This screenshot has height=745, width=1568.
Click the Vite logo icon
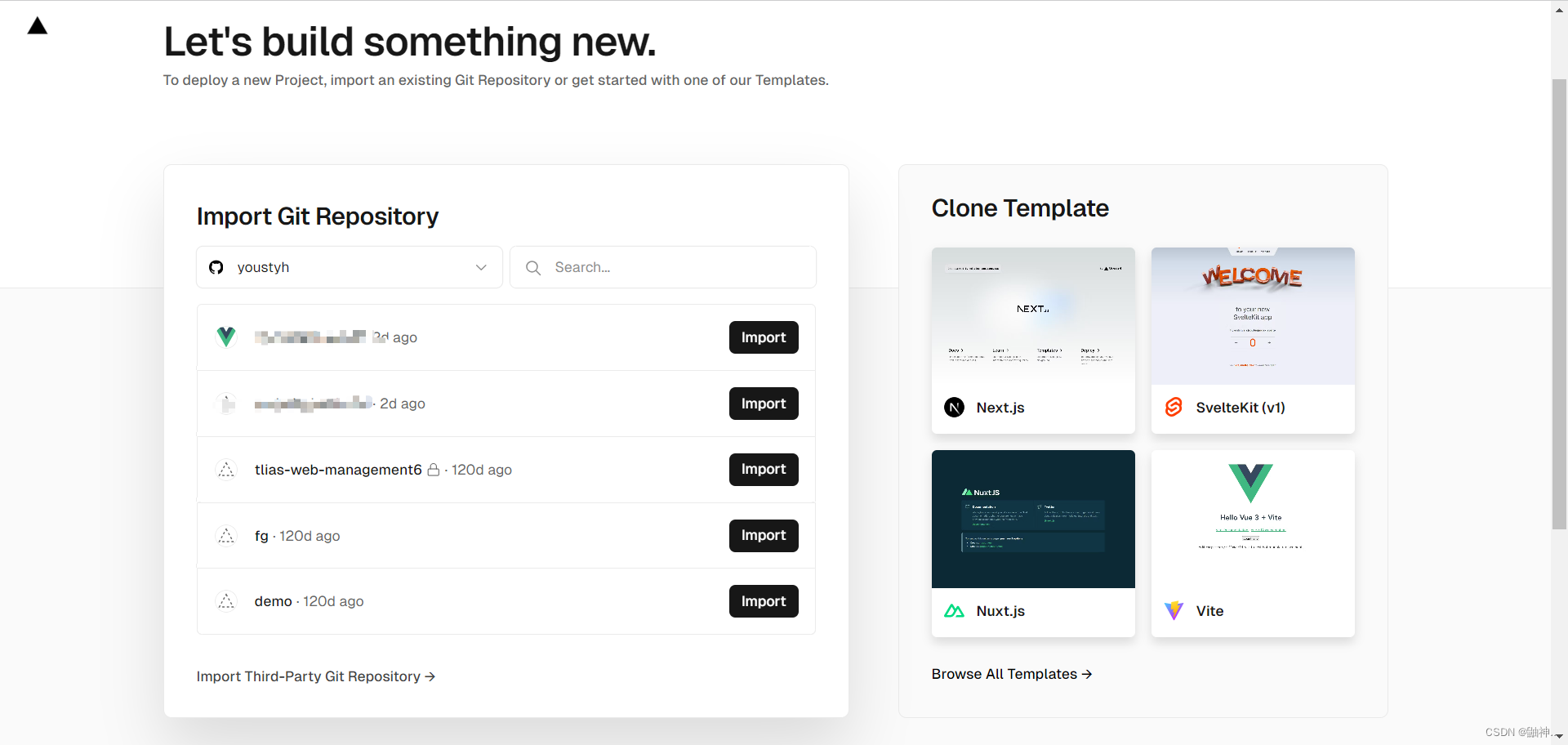pyautogui.click(x=1174, y=610)
